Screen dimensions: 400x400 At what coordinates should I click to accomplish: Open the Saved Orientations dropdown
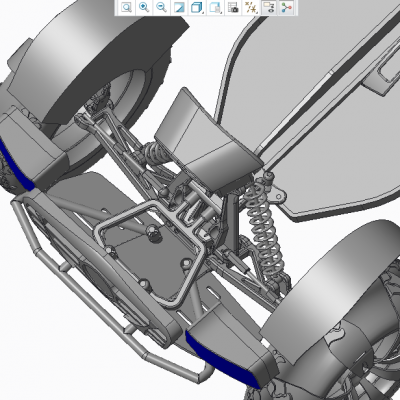click(215, 7)
